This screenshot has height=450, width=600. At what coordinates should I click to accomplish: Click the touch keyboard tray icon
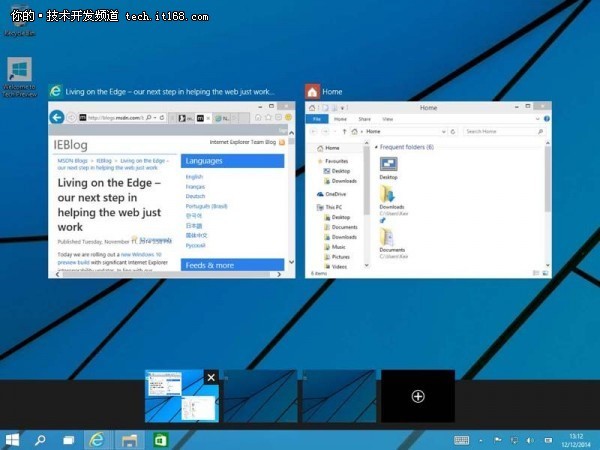pos(462,439)
